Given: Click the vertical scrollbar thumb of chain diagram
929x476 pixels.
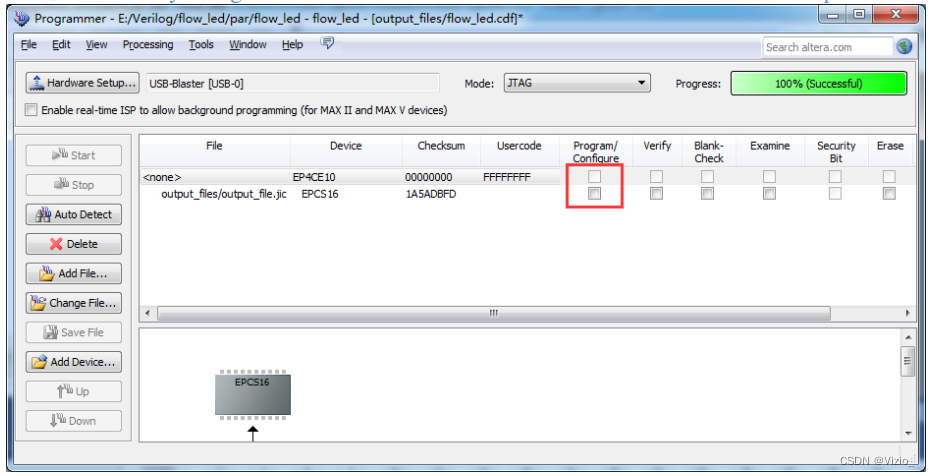Looking at the screenshot, I should pos(908,361).
